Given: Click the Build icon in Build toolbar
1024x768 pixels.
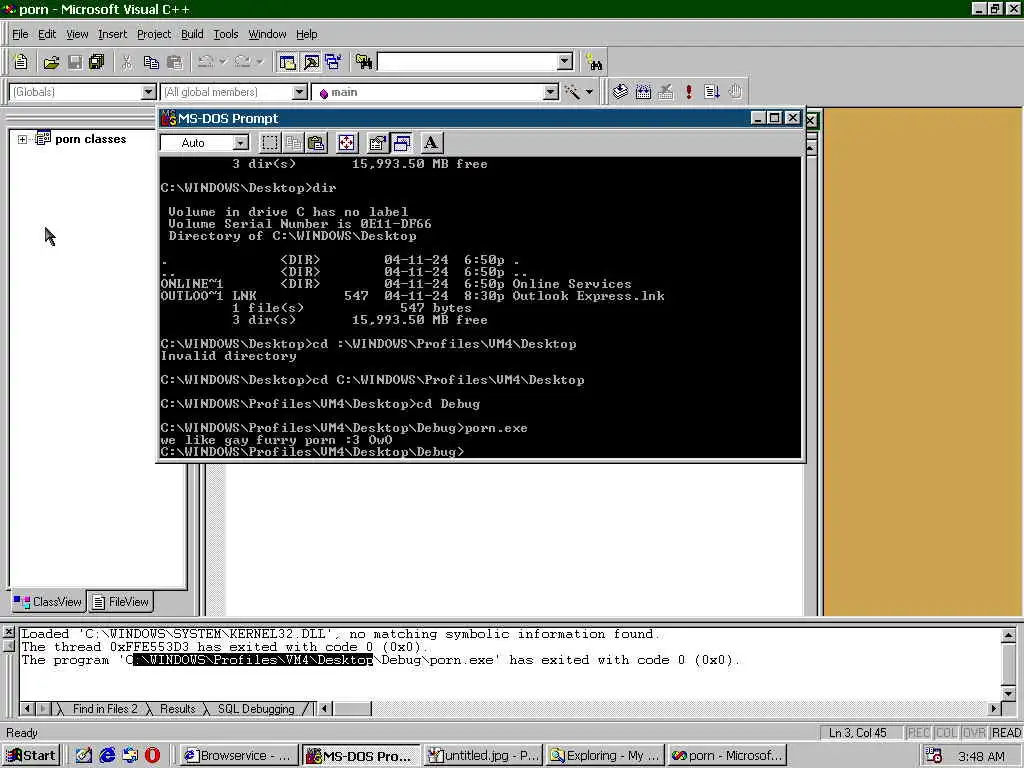Looking at the screenshot, I should (643, 92).
